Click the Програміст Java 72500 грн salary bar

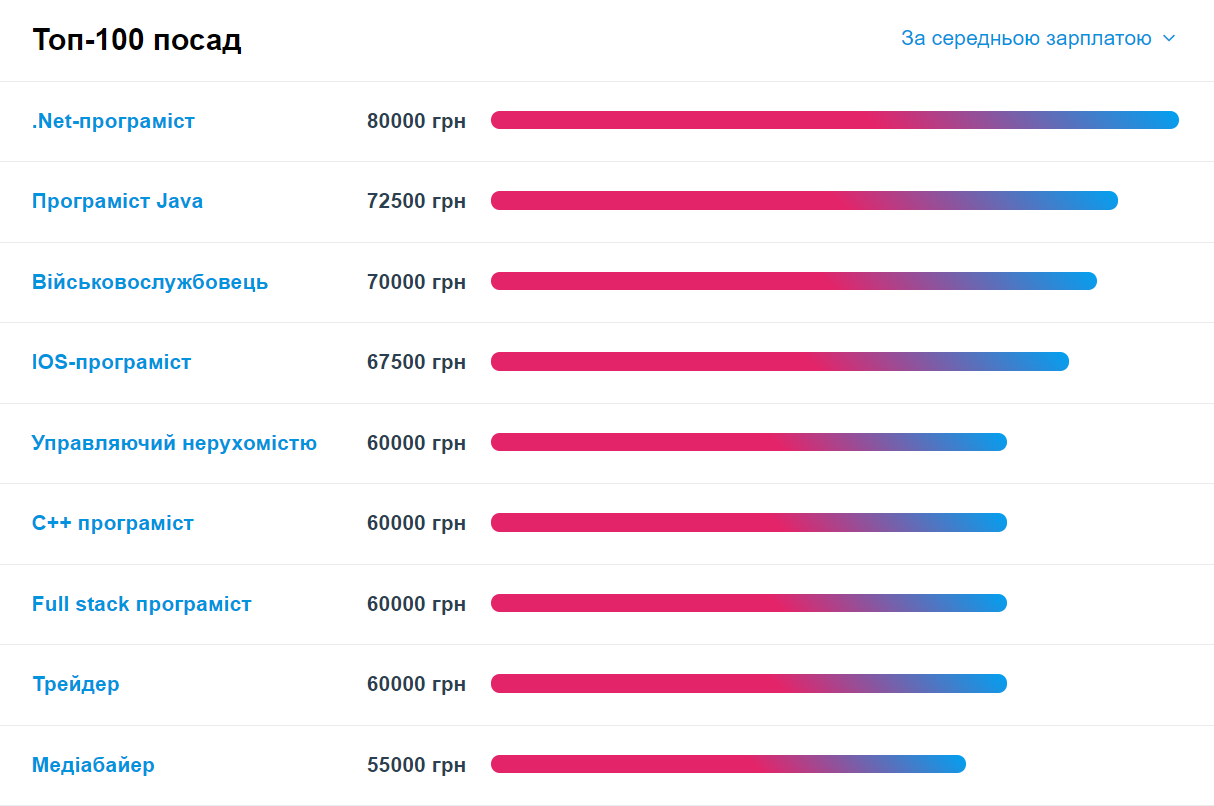[x=803, y=201]
